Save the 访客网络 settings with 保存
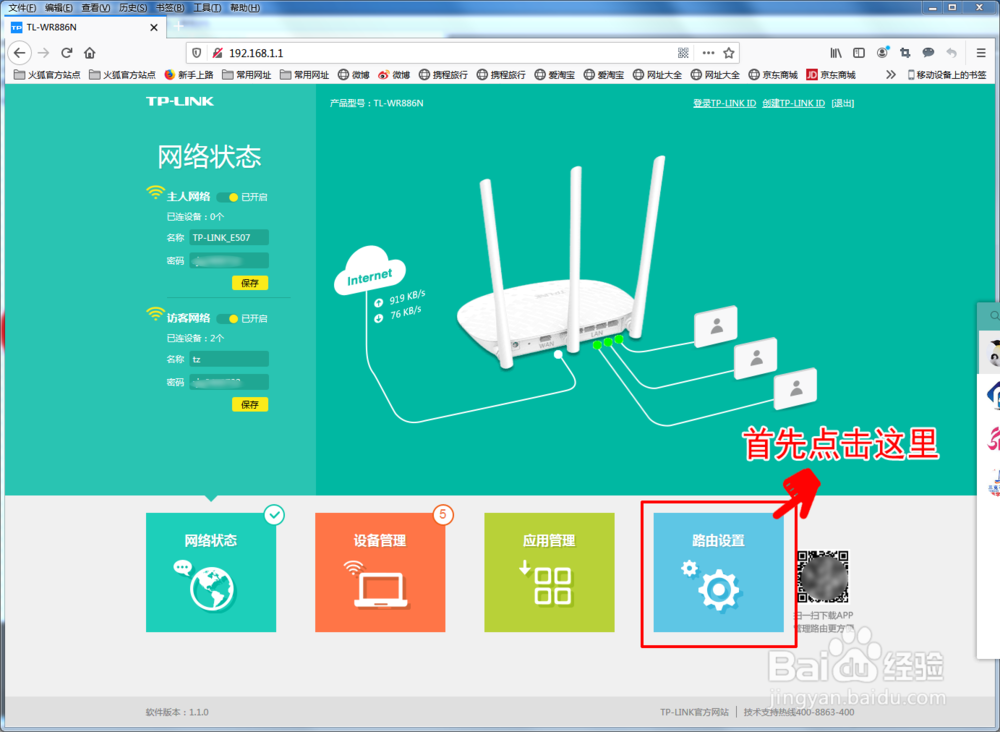This screenshot has height=732, width=1000. [250, 404]
